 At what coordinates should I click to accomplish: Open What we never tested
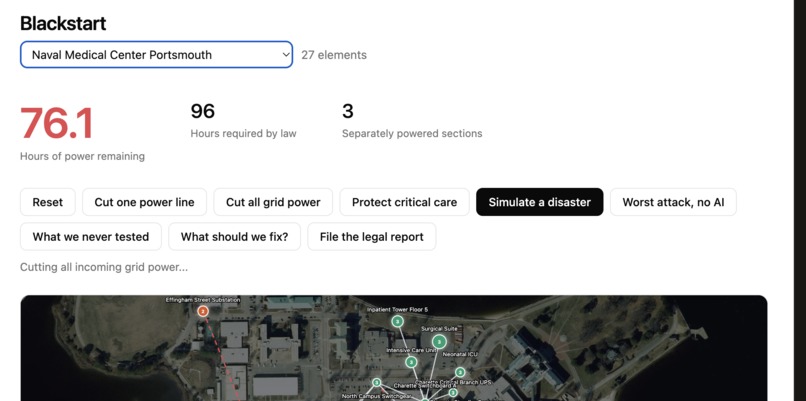91,236
